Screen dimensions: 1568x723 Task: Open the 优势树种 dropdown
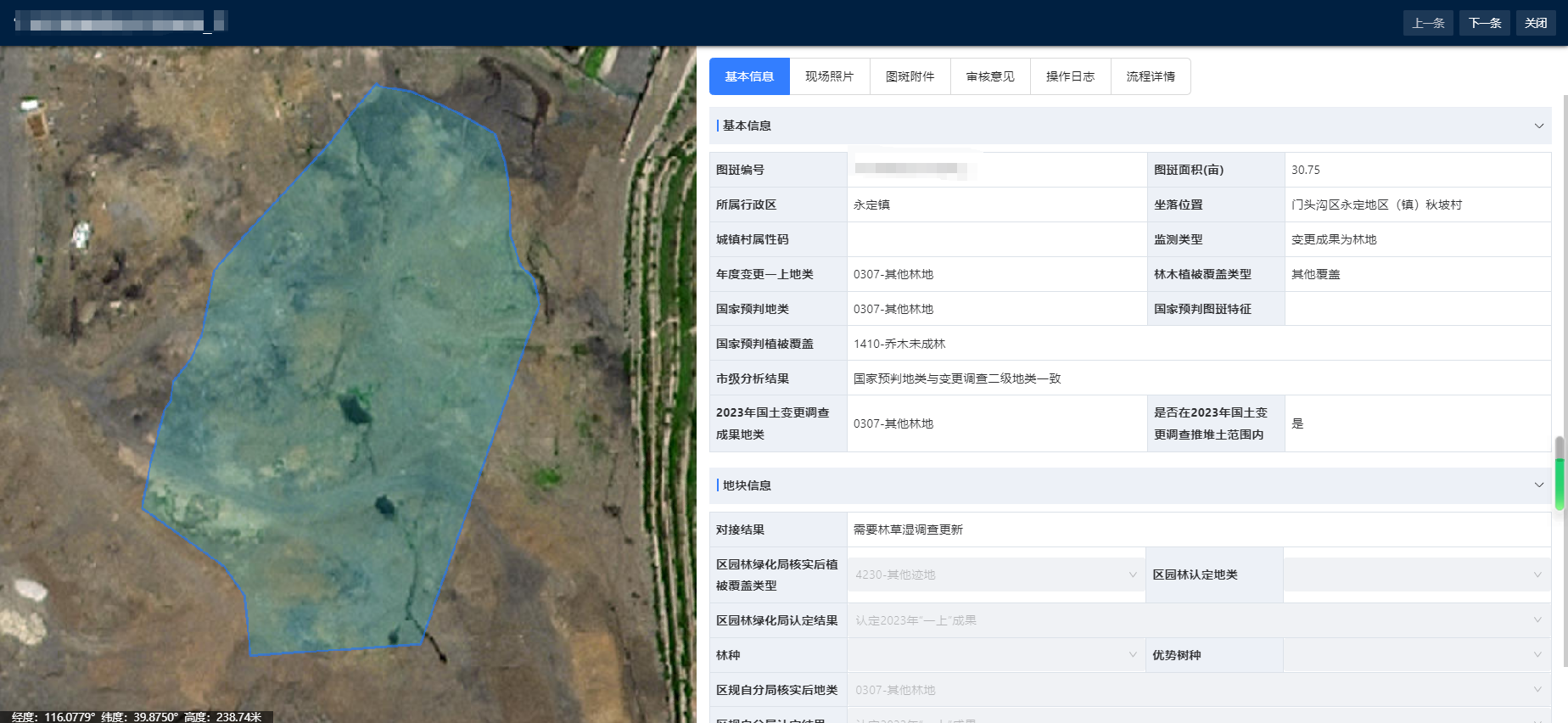click(1417, 655)
